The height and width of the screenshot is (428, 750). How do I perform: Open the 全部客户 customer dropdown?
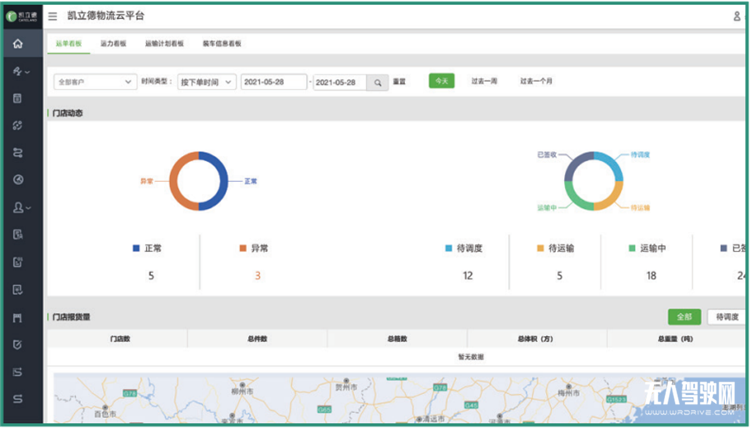(x=94, y=82)
